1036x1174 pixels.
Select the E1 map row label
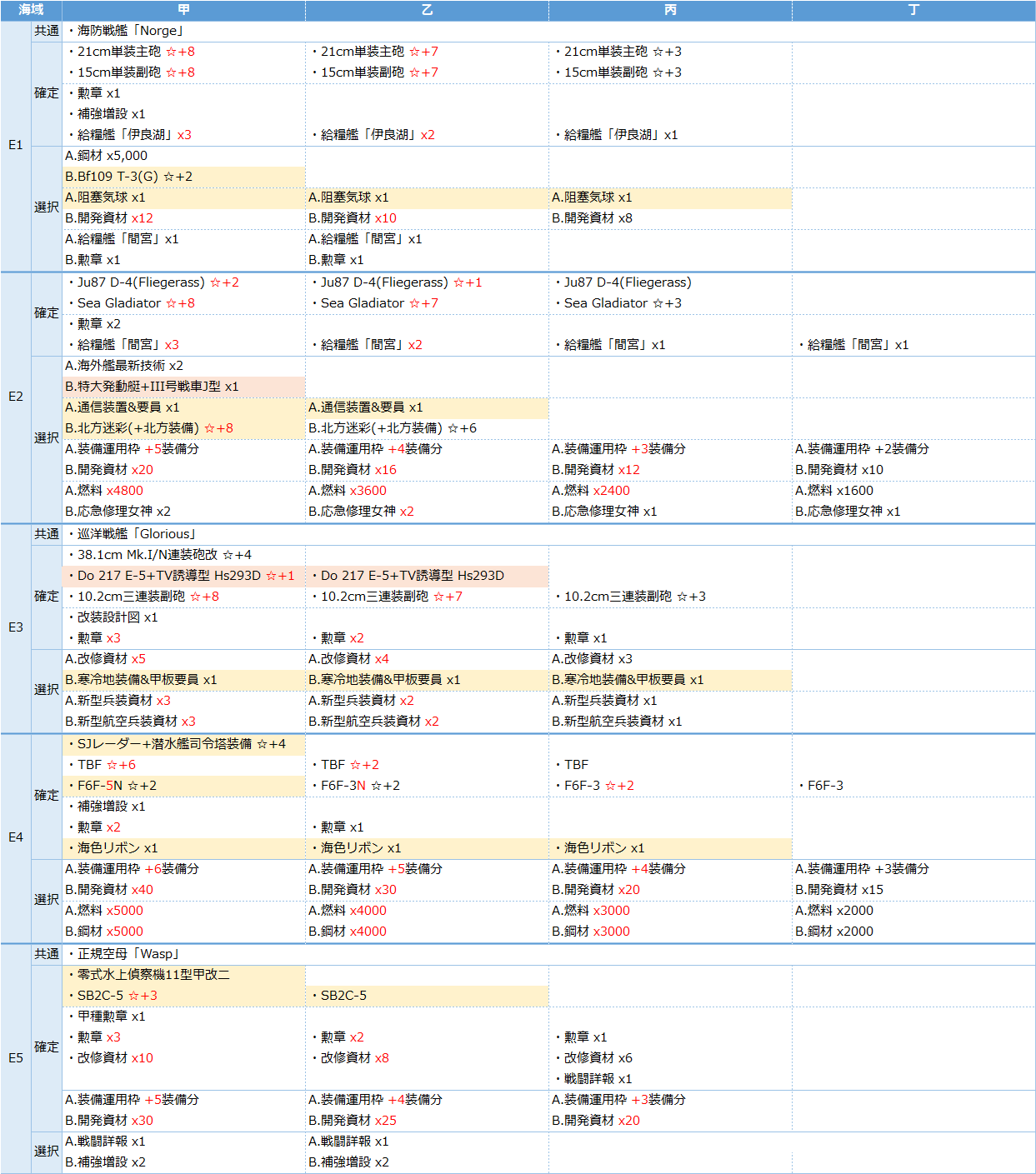coord(16,145)
